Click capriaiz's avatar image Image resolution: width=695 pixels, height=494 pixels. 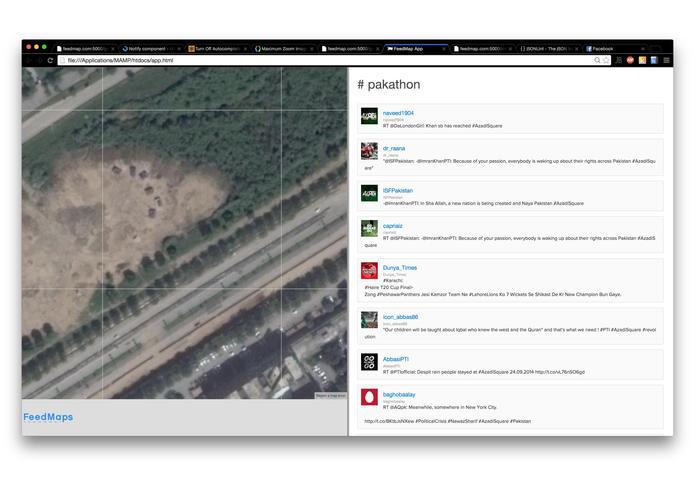(369, 229)
